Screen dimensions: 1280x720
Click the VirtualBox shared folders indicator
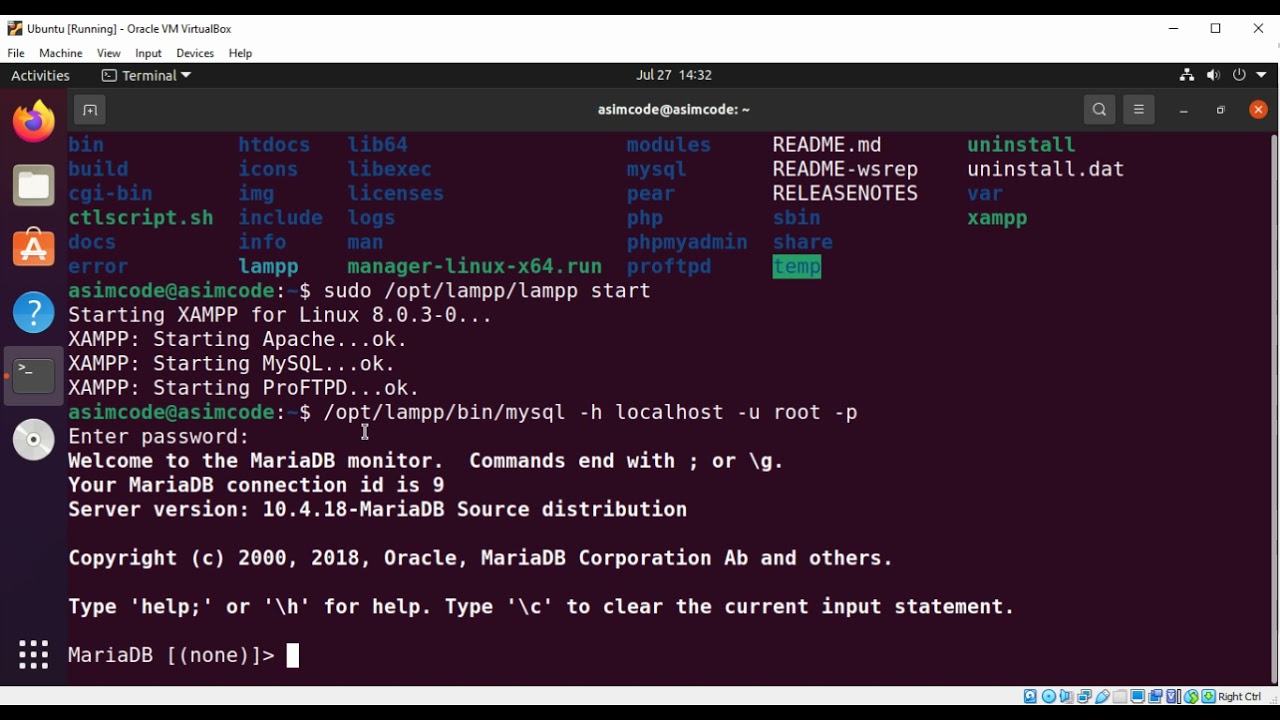click(x=1120, y=697)
